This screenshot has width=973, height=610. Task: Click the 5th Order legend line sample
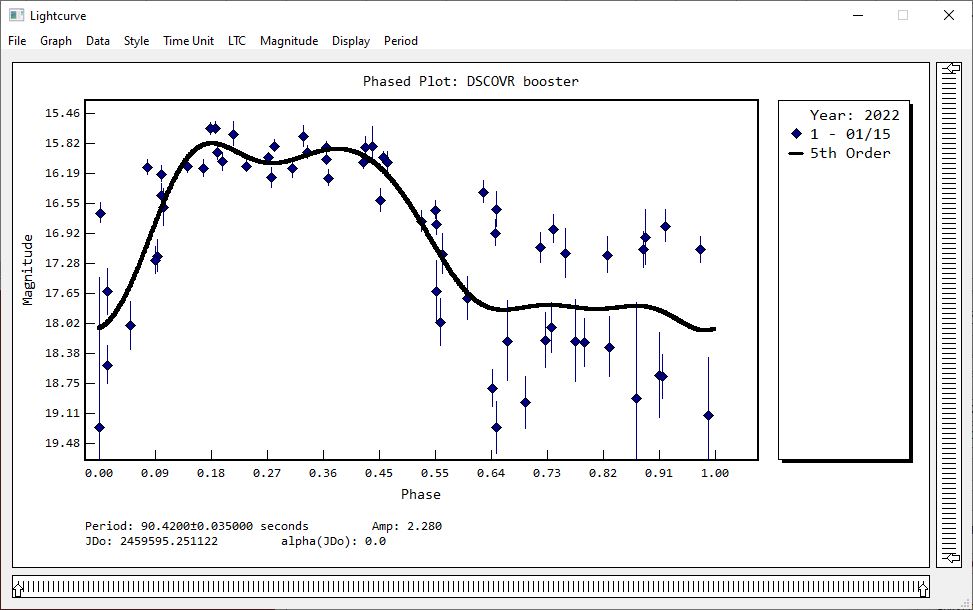[x=796, y=153]
